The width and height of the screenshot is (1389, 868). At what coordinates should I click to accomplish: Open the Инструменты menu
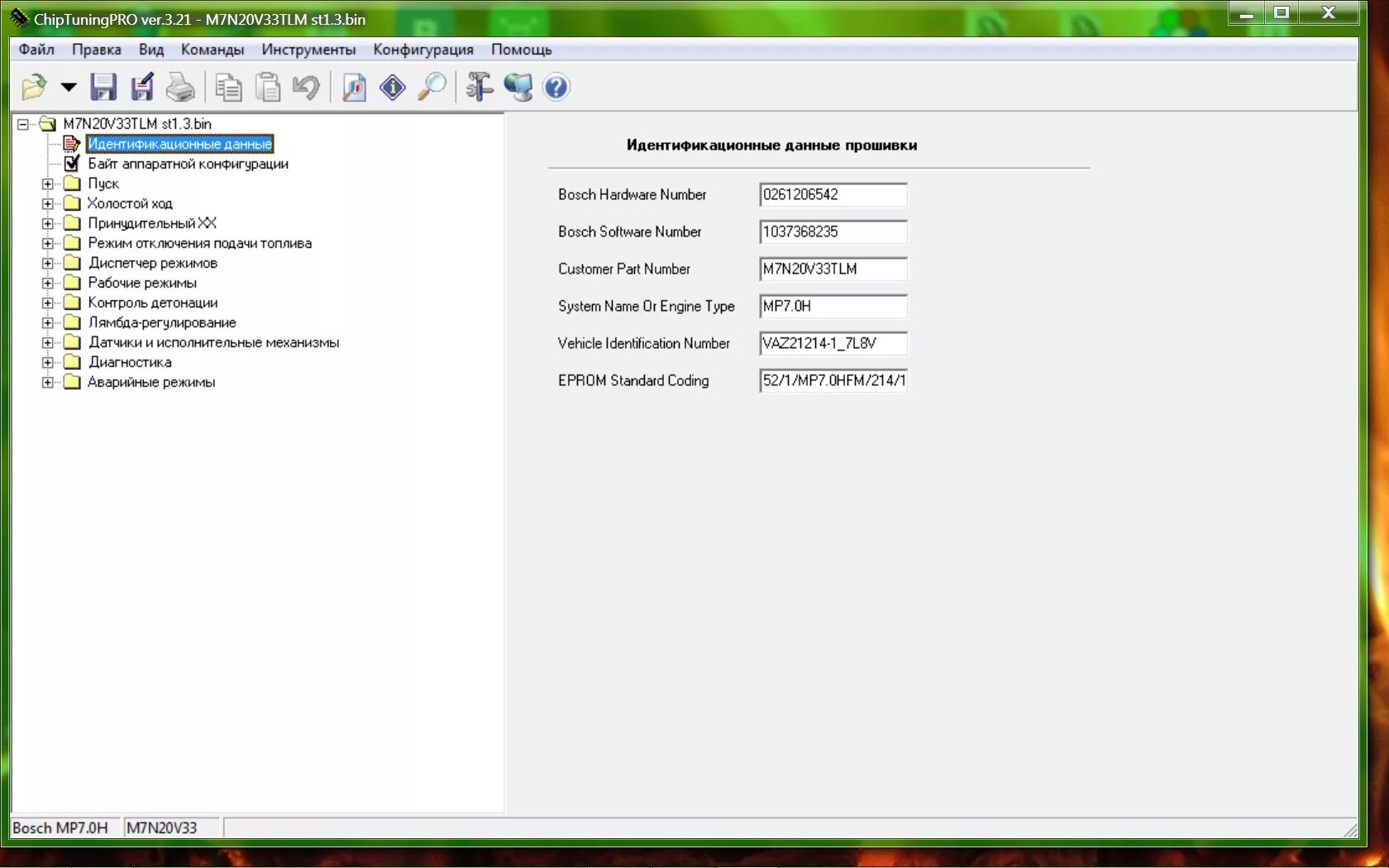pos(308,50)
